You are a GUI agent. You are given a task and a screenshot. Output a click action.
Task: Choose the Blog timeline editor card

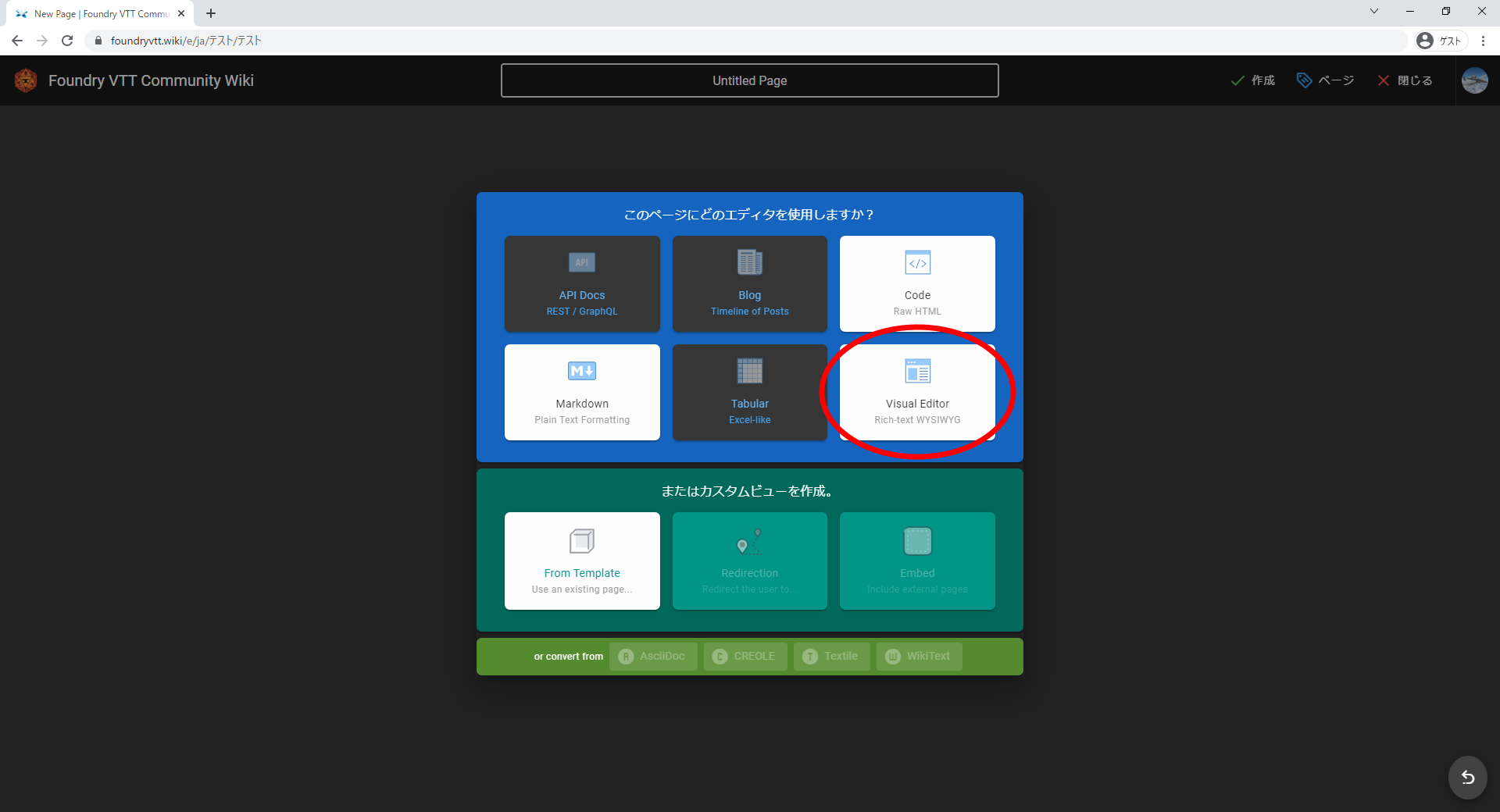(x=750, y=284)
